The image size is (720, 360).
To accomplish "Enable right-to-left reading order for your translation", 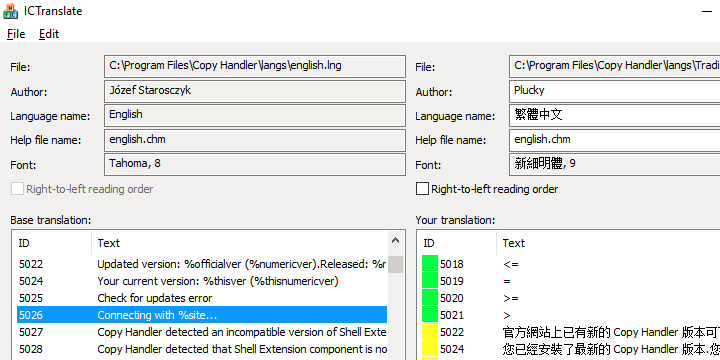I will pyautogui.click(x=422, y=189).
